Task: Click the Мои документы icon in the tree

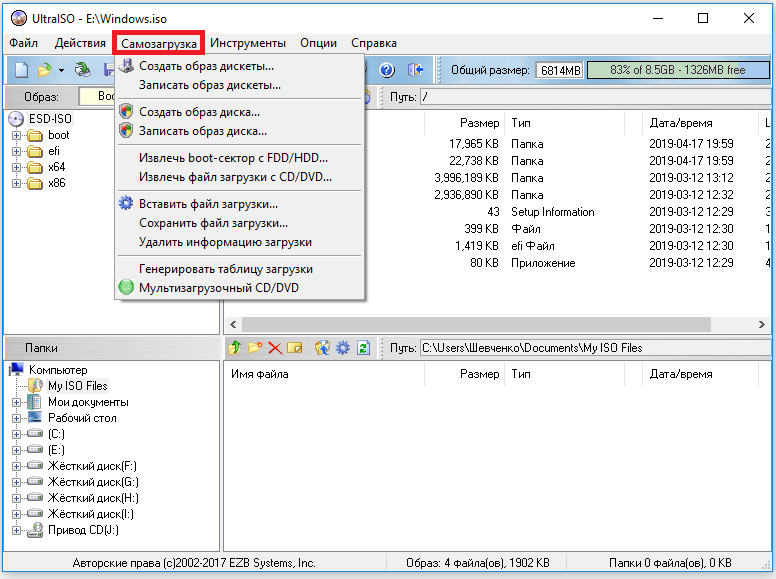Action: 35,402
